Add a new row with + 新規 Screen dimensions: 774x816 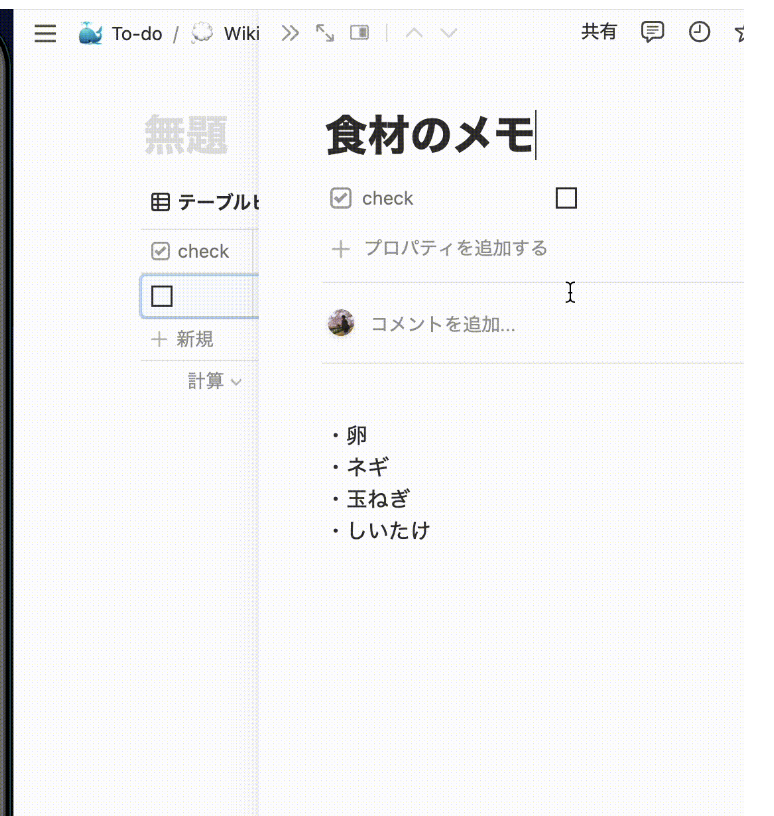tap(183, 339)
